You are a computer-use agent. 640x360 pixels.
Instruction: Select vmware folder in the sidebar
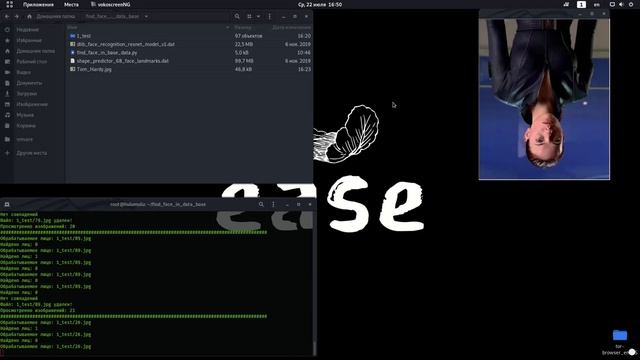tap(24, 139)
